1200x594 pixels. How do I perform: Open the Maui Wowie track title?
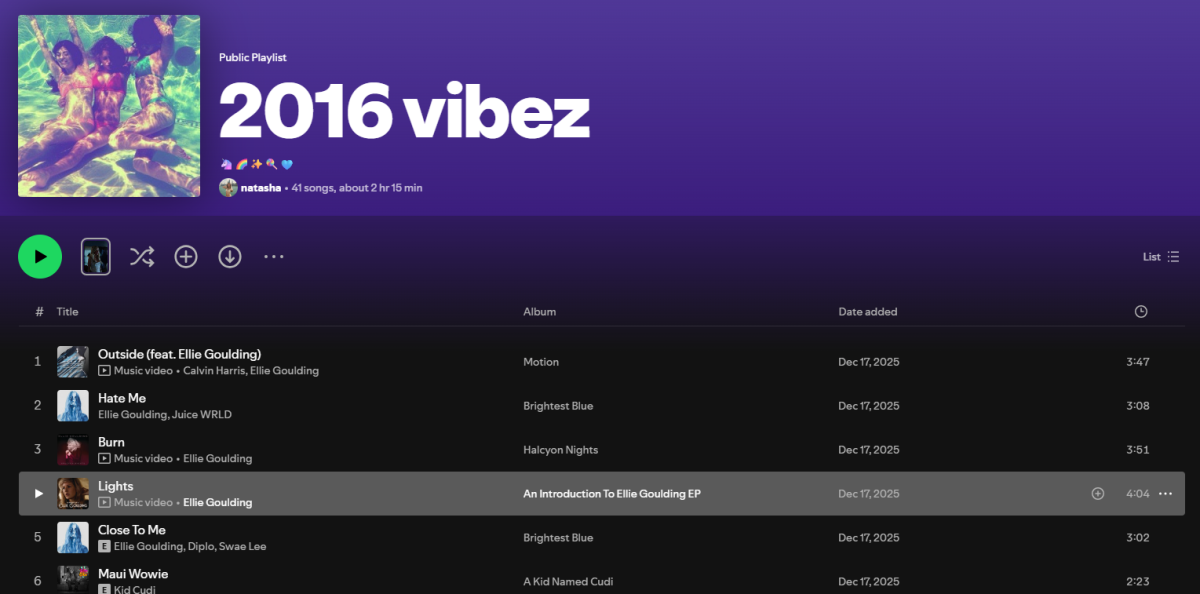(x=133, y=574)
